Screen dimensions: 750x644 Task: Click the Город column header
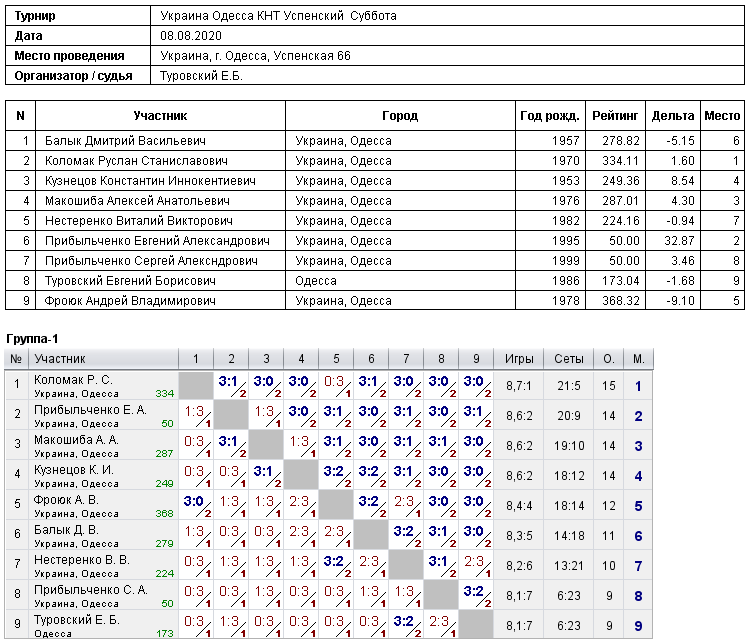400,116
